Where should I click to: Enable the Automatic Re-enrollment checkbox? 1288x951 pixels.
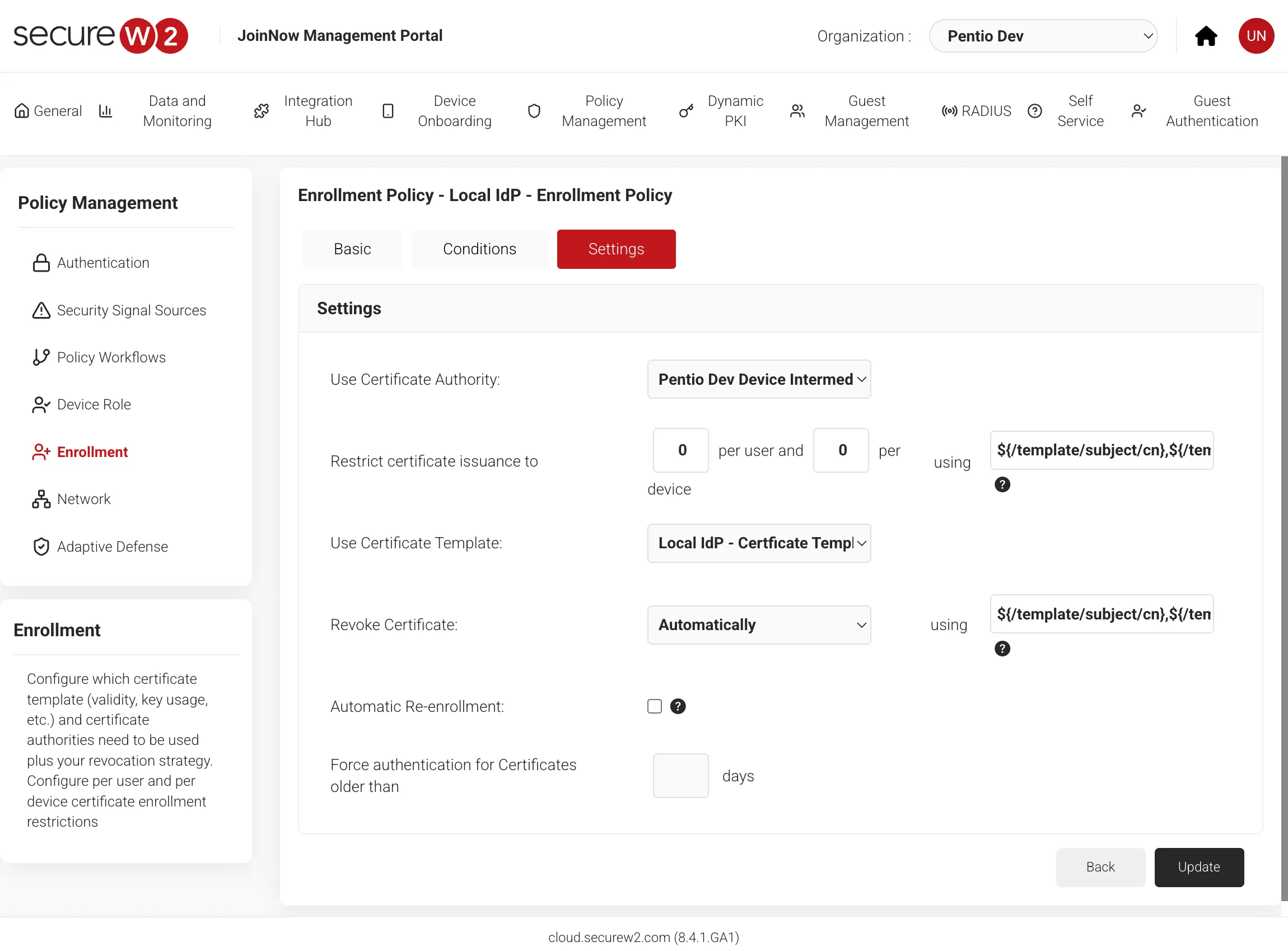coord(654,706)
